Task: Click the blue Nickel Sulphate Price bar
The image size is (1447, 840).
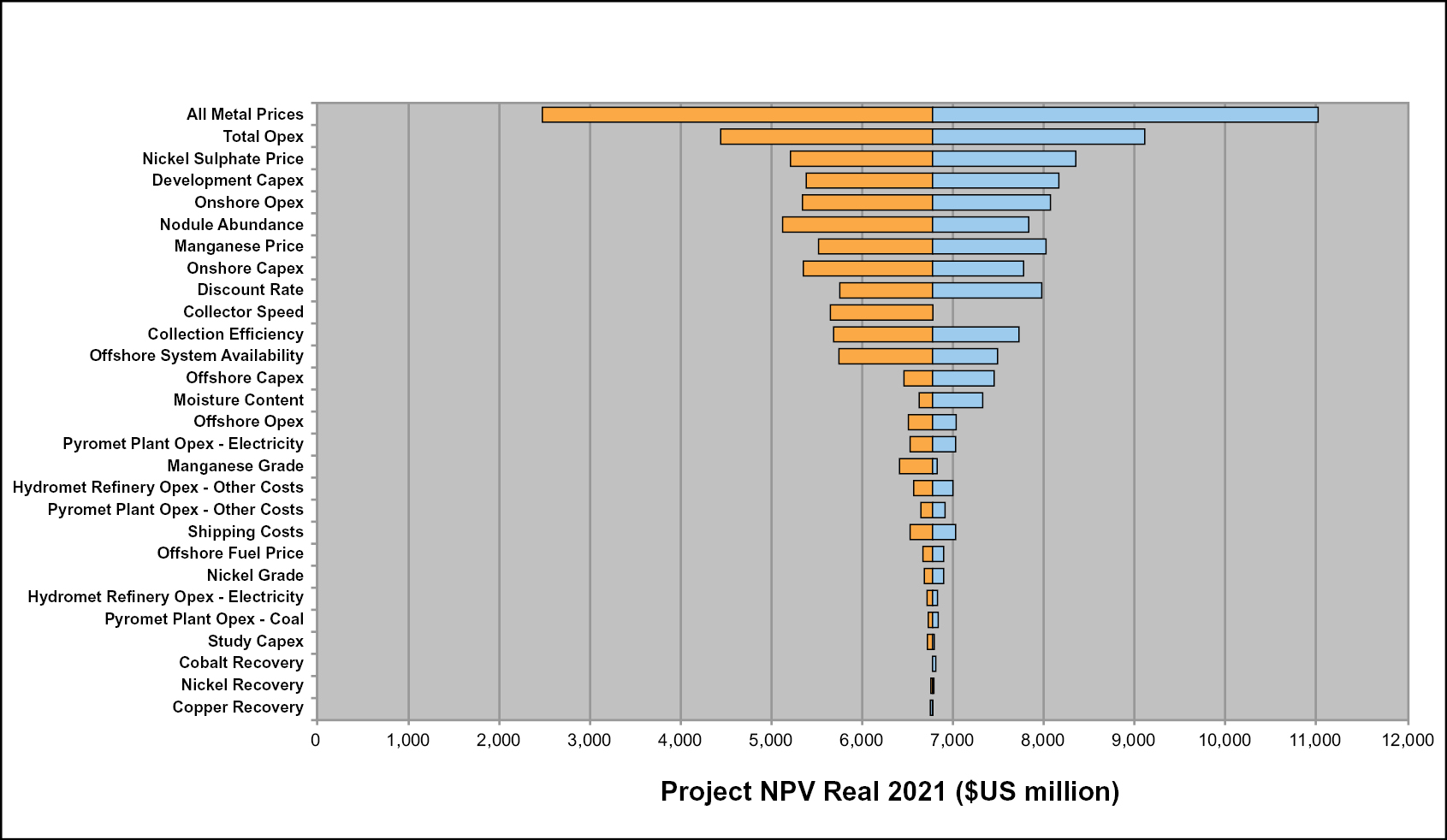Action: (x=1004, y=159)
